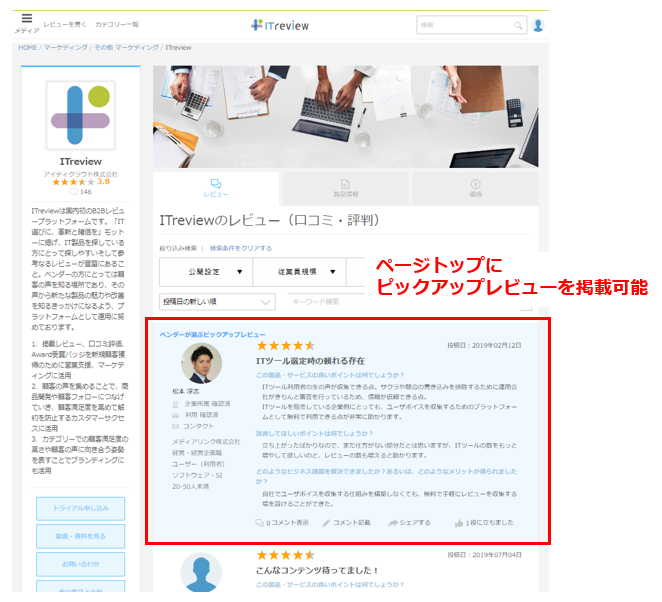Screen dimensions: 662x602
Task: Click the comment count icon next to 146
Action: point(73,192)
